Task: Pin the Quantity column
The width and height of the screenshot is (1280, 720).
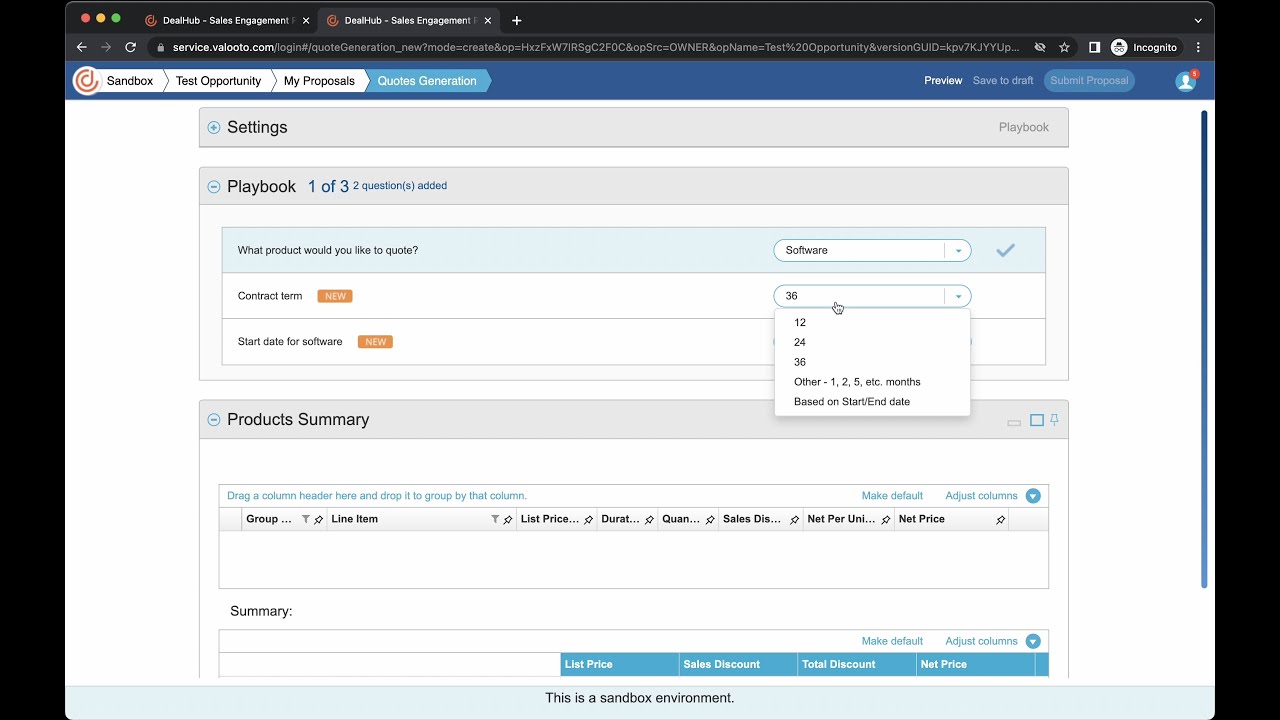Action: tap(711, 520)
